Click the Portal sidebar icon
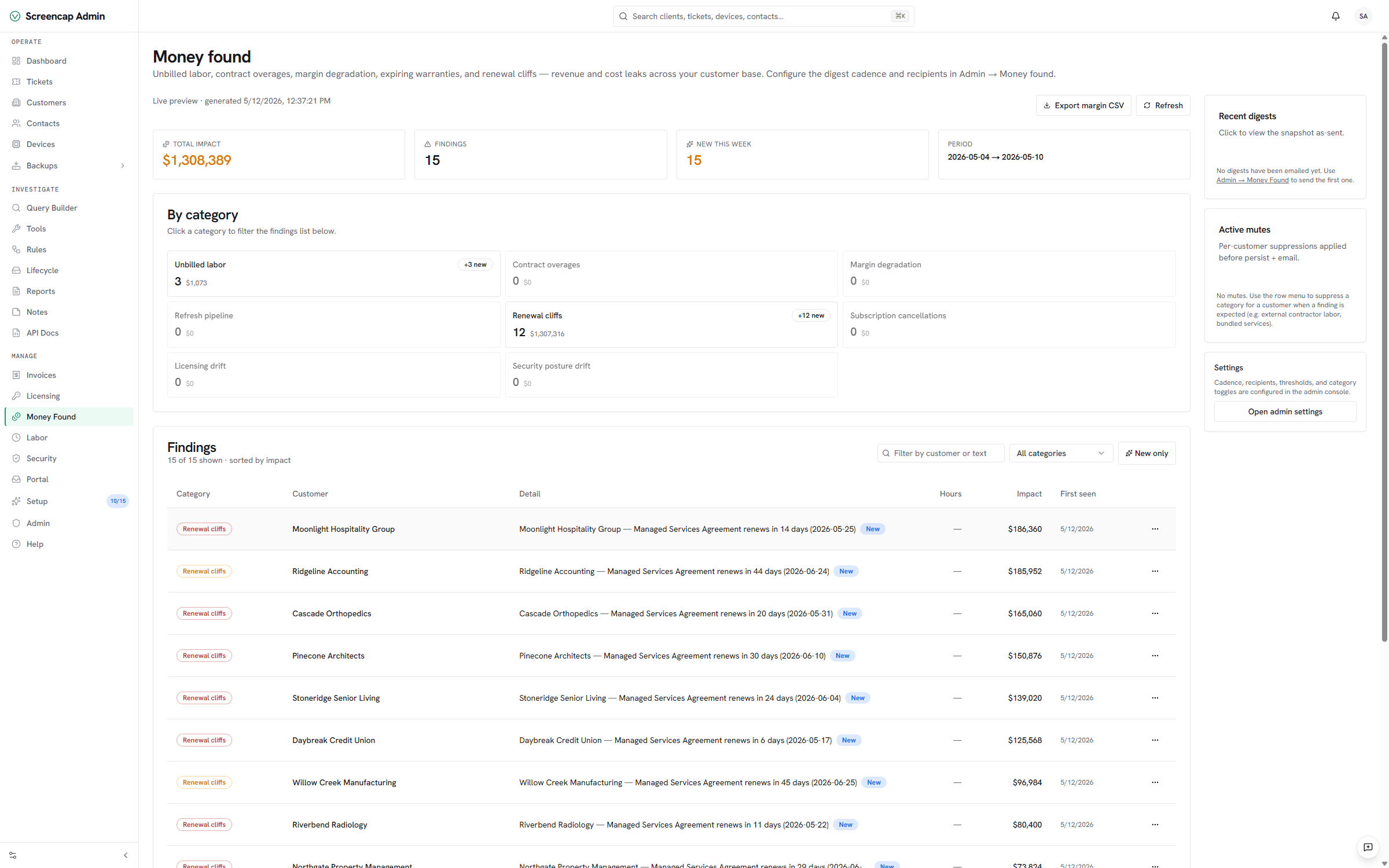 pos(16,479)
